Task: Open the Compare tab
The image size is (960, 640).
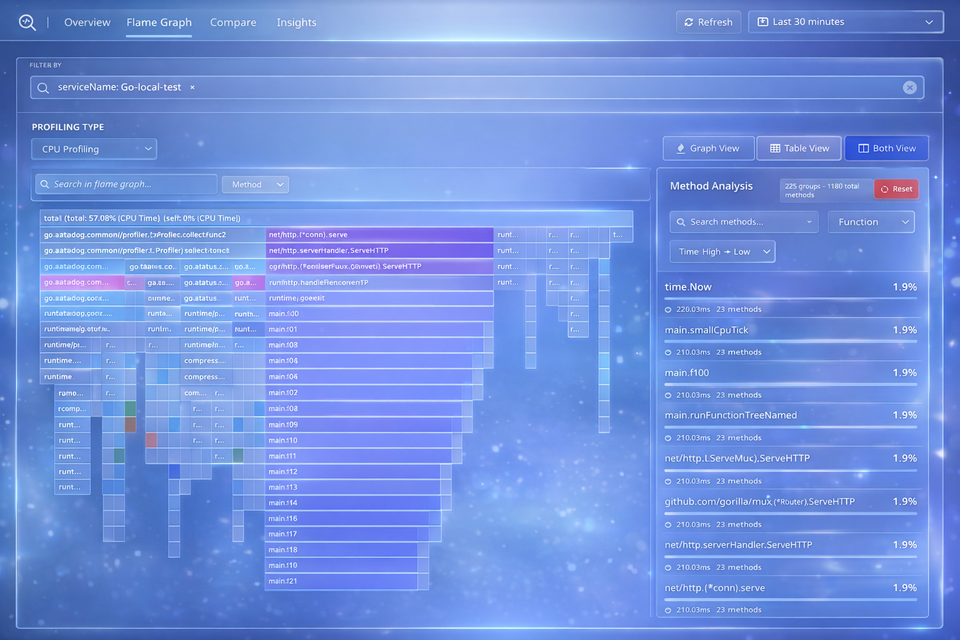Action: click(x=233, y=21)
